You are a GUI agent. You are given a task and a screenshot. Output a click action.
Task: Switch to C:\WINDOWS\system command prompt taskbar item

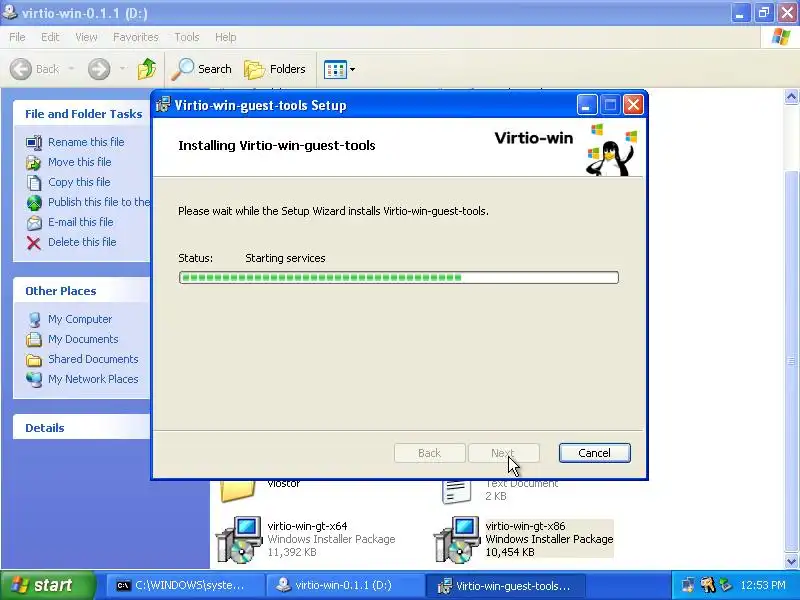[x=186, y=586]
